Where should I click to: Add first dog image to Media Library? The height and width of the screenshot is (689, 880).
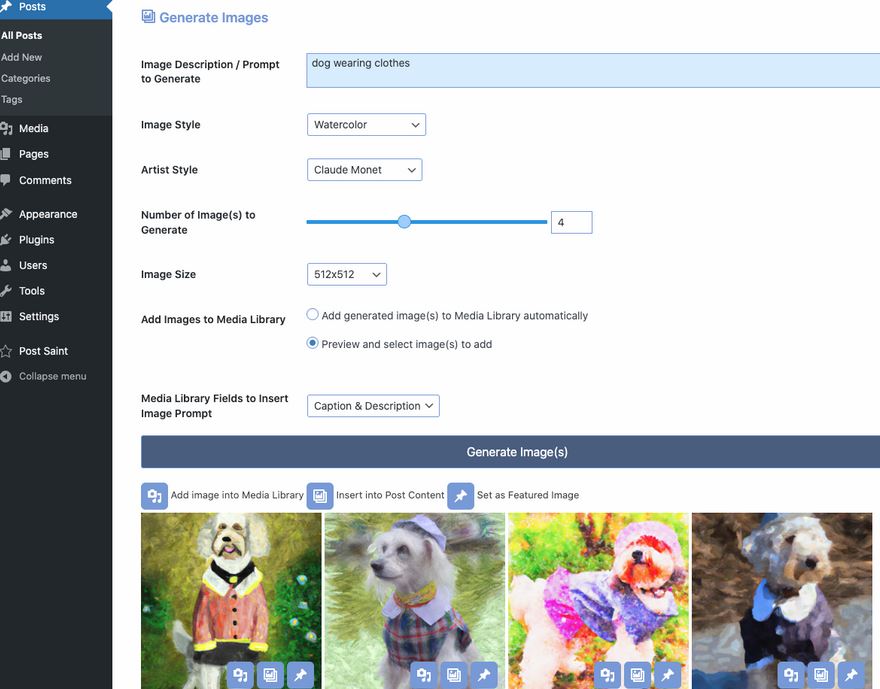(240, 675)
